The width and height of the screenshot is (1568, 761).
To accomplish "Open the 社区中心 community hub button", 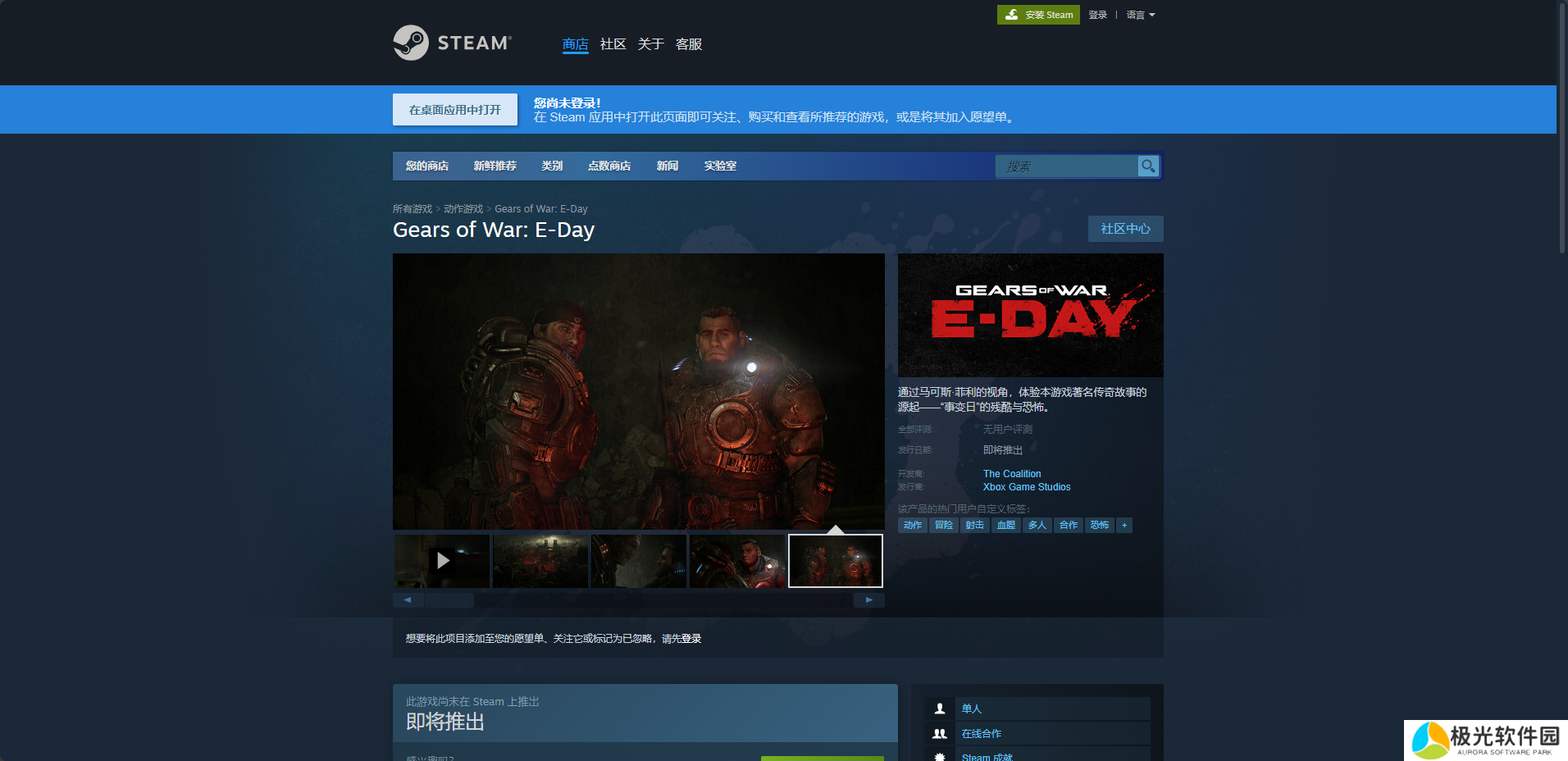I will pos(1125,229).
